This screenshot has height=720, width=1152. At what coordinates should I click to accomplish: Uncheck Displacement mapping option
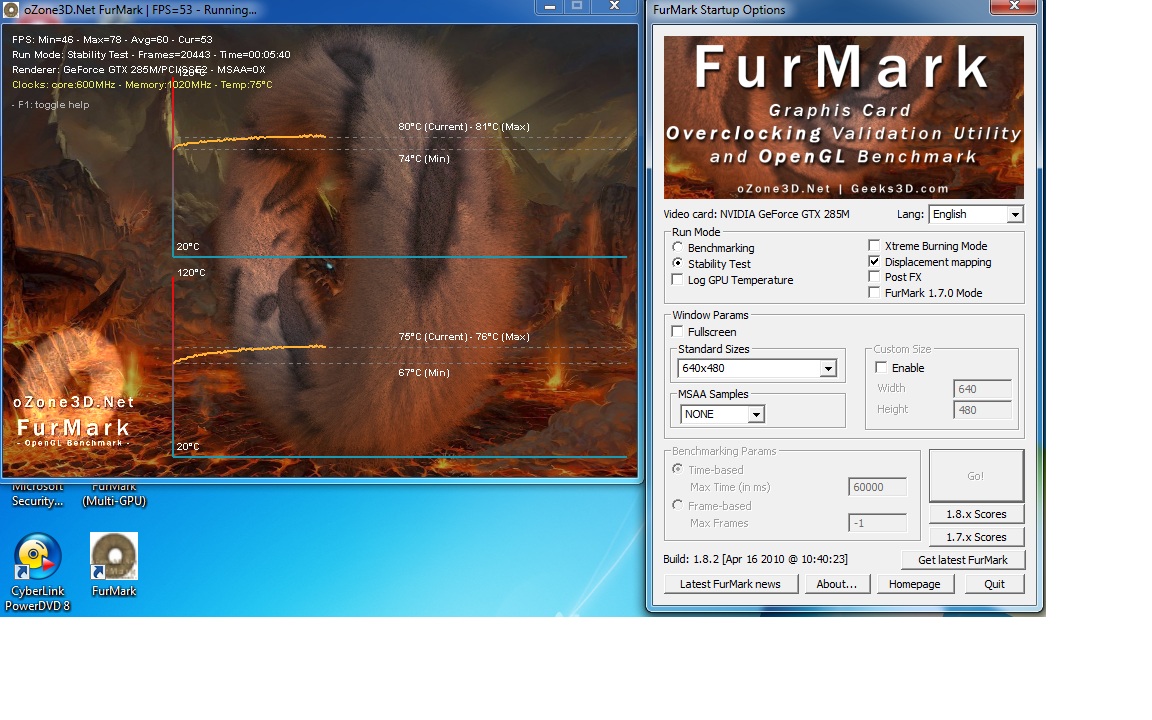coord(874,262)
